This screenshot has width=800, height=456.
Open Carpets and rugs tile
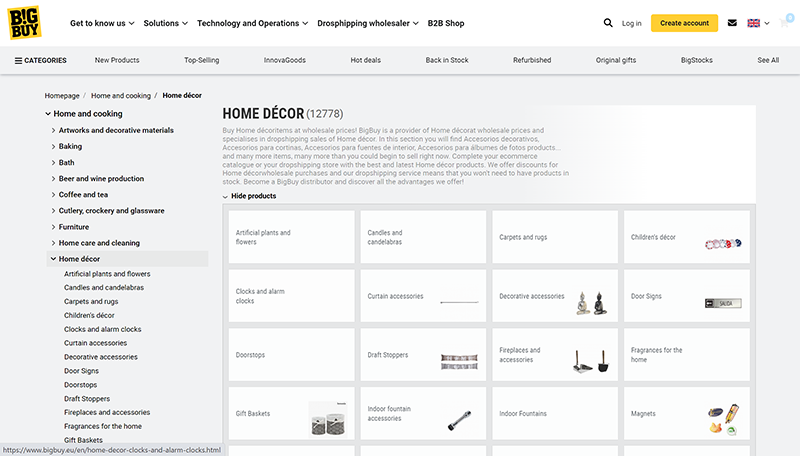[x=555, y=237]
